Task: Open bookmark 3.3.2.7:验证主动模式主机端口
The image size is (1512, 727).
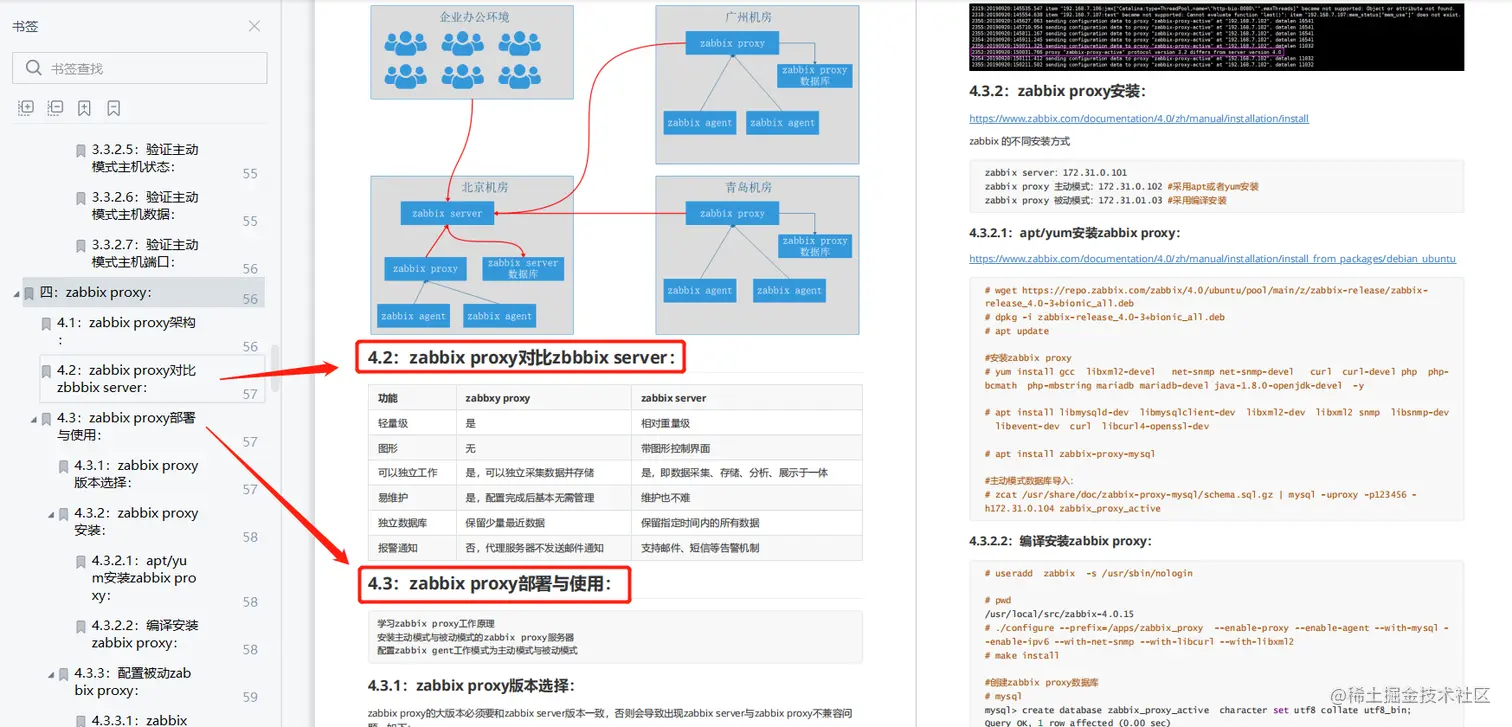Action: [145, 253]
